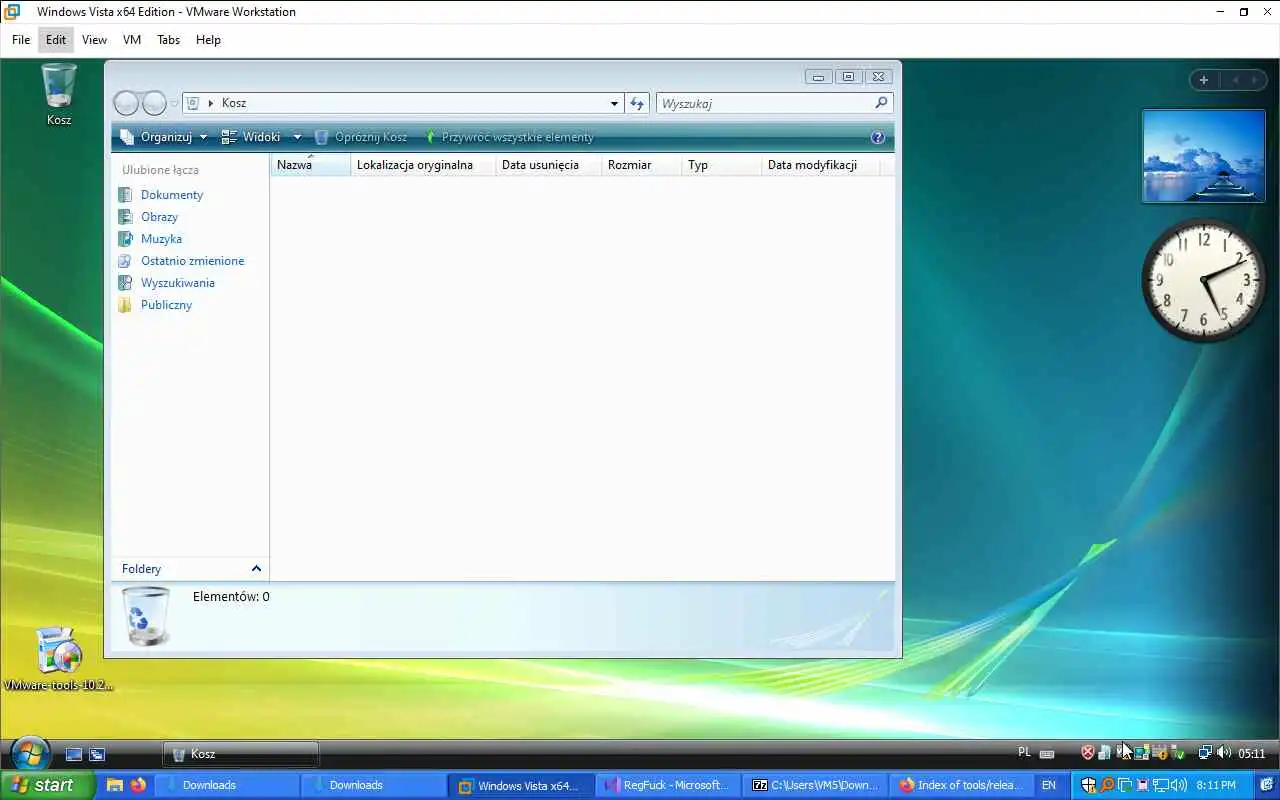
Task: Open the VMware Edit menu
Action: (x=56, y=40)
